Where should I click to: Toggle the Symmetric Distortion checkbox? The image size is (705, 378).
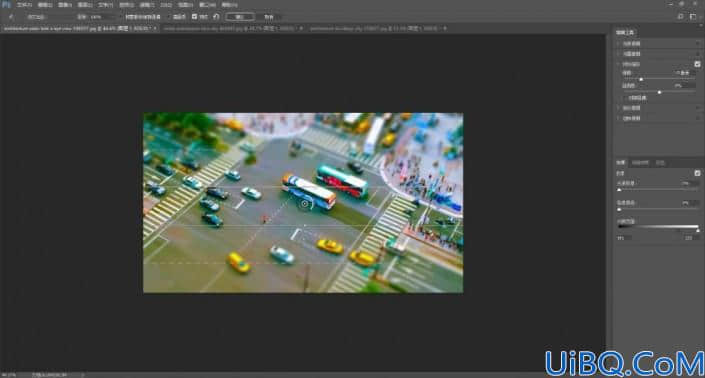[626, 98]
